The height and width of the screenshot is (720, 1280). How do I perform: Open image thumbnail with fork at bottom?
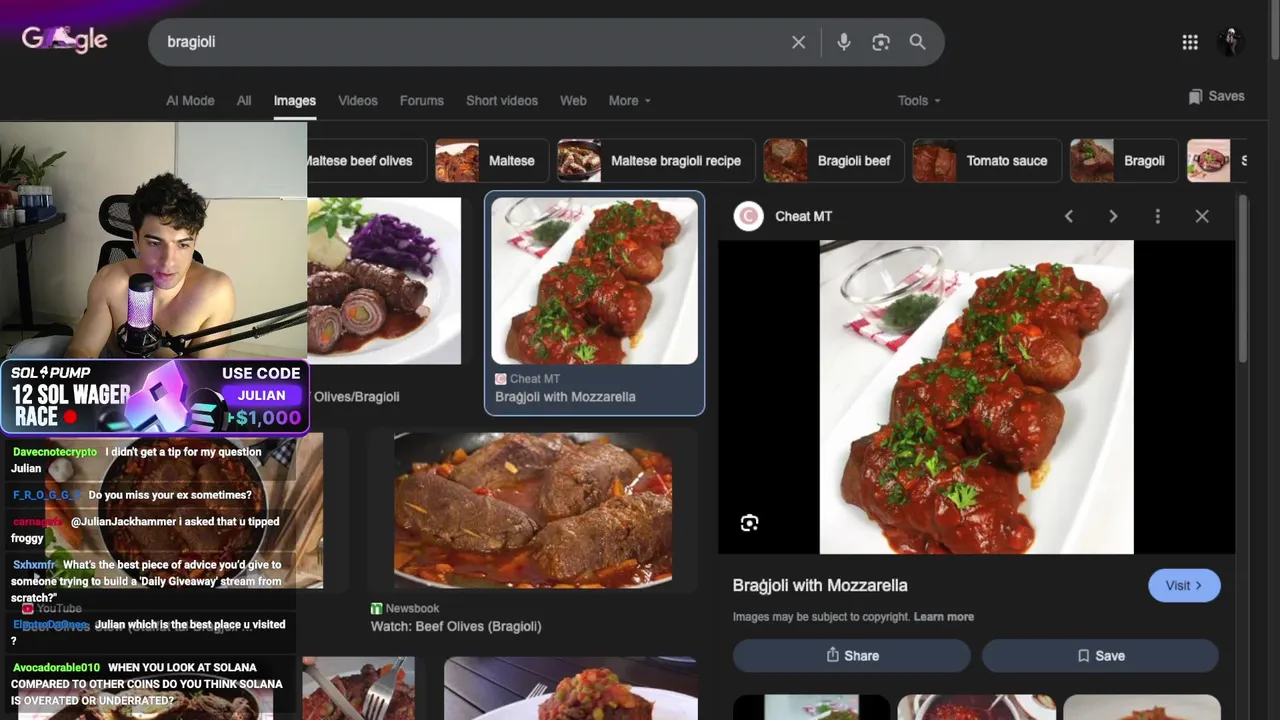click(358, 688)
